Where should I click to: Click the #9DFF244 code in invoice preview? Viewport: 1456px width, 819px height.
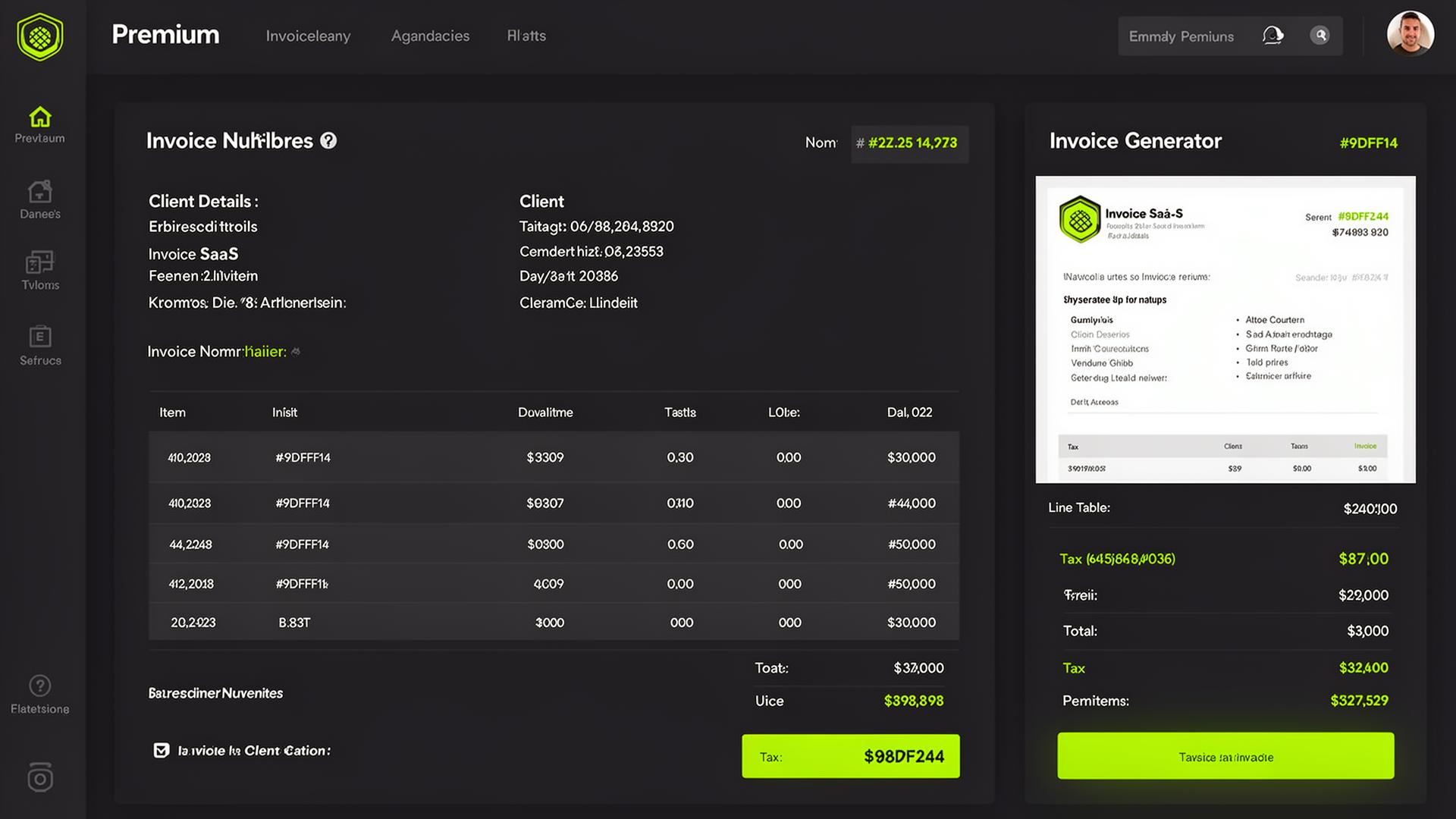[x=1363, y=216]
